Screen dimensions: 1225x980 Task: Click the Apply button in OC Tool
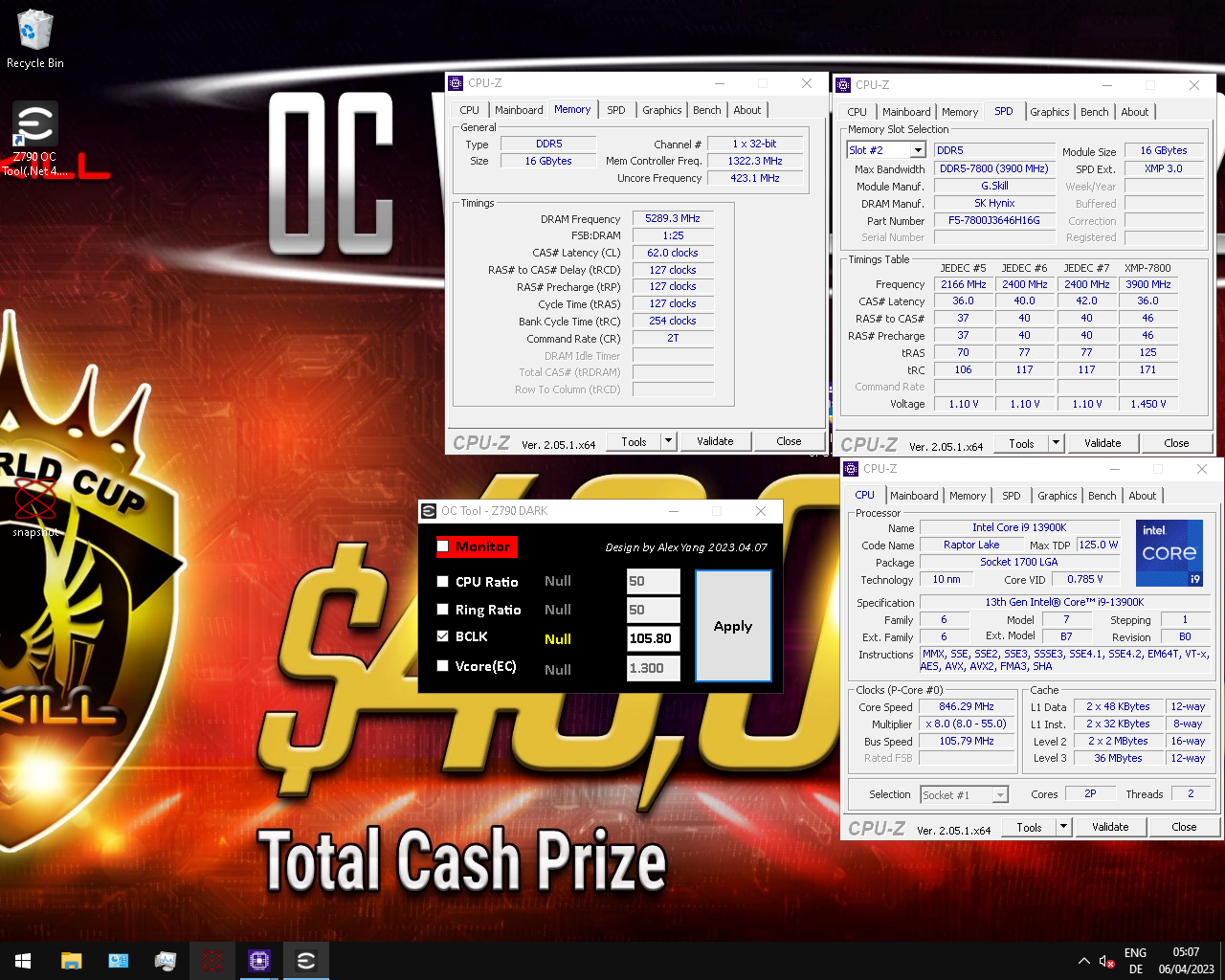click(x=733, y=626)
